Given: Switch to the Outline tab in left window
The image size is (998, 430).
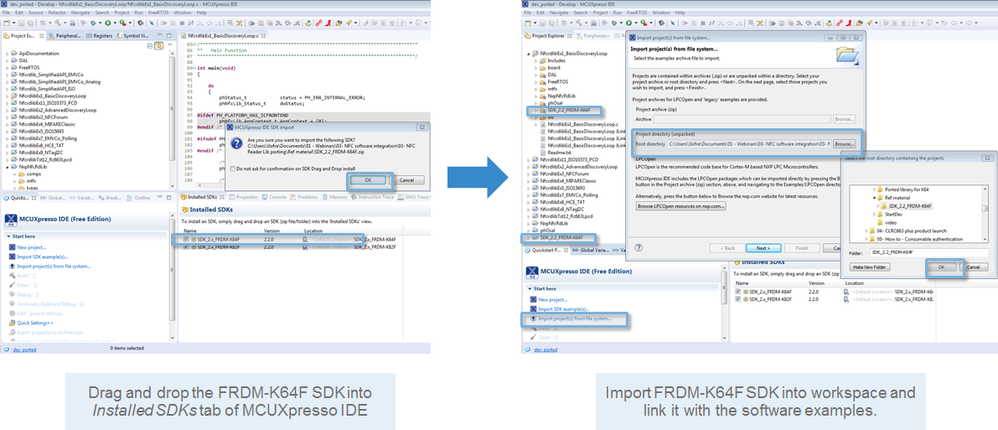Looking at the screenshot, I should pos(139,197).
